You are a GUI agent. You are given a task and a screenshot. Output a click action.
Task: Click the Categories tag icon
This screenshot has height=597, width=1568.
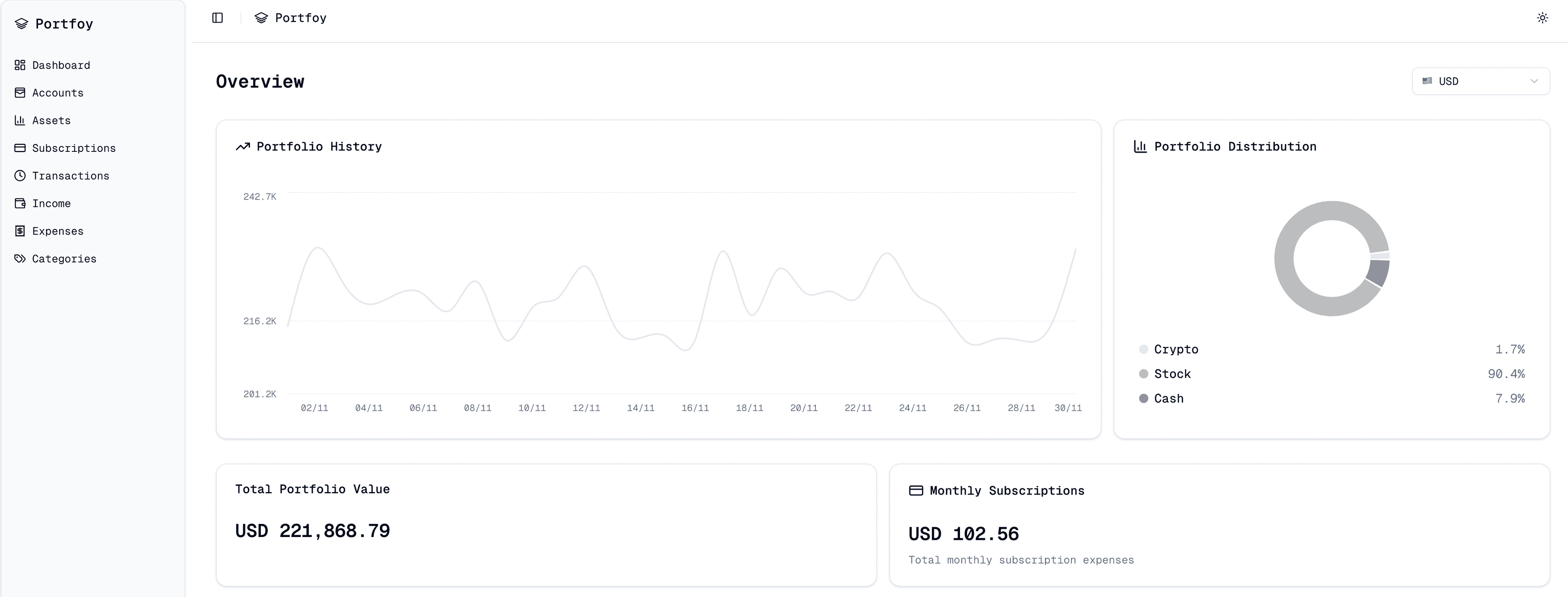[20, 259]
